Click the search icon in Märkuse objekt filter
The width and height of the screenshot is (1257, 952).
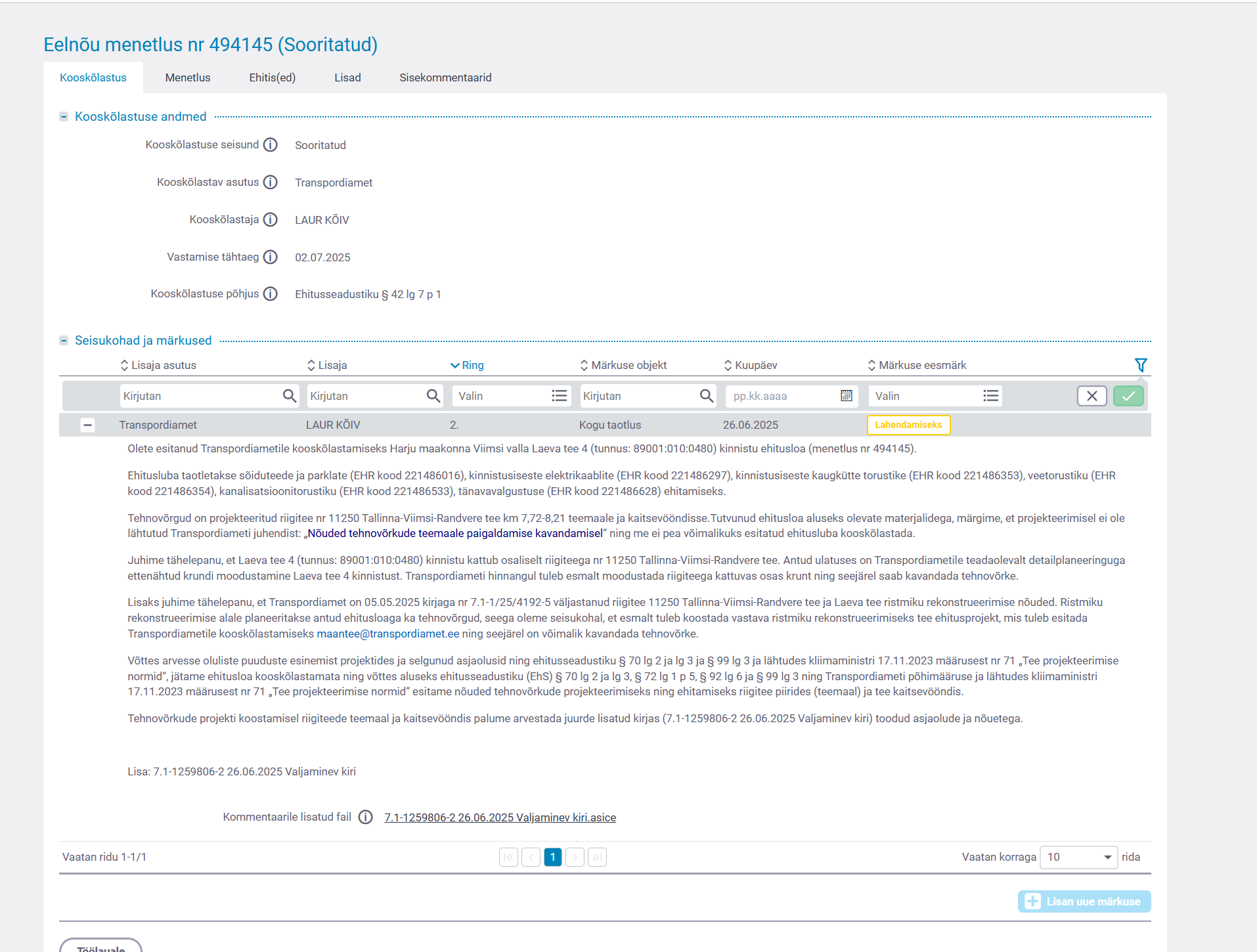coord(707,396)
